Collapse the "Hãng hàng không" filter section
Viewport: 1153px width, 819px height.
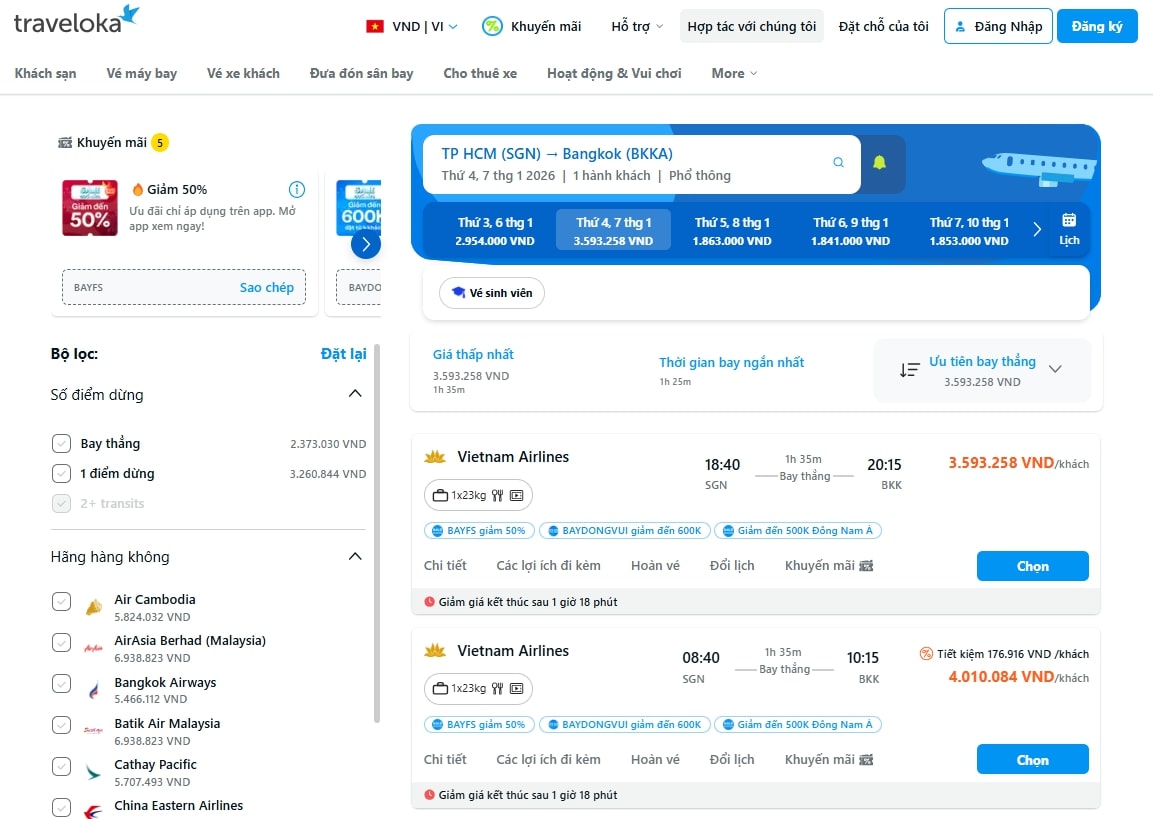pyautogui.click(x=354, y=557)
